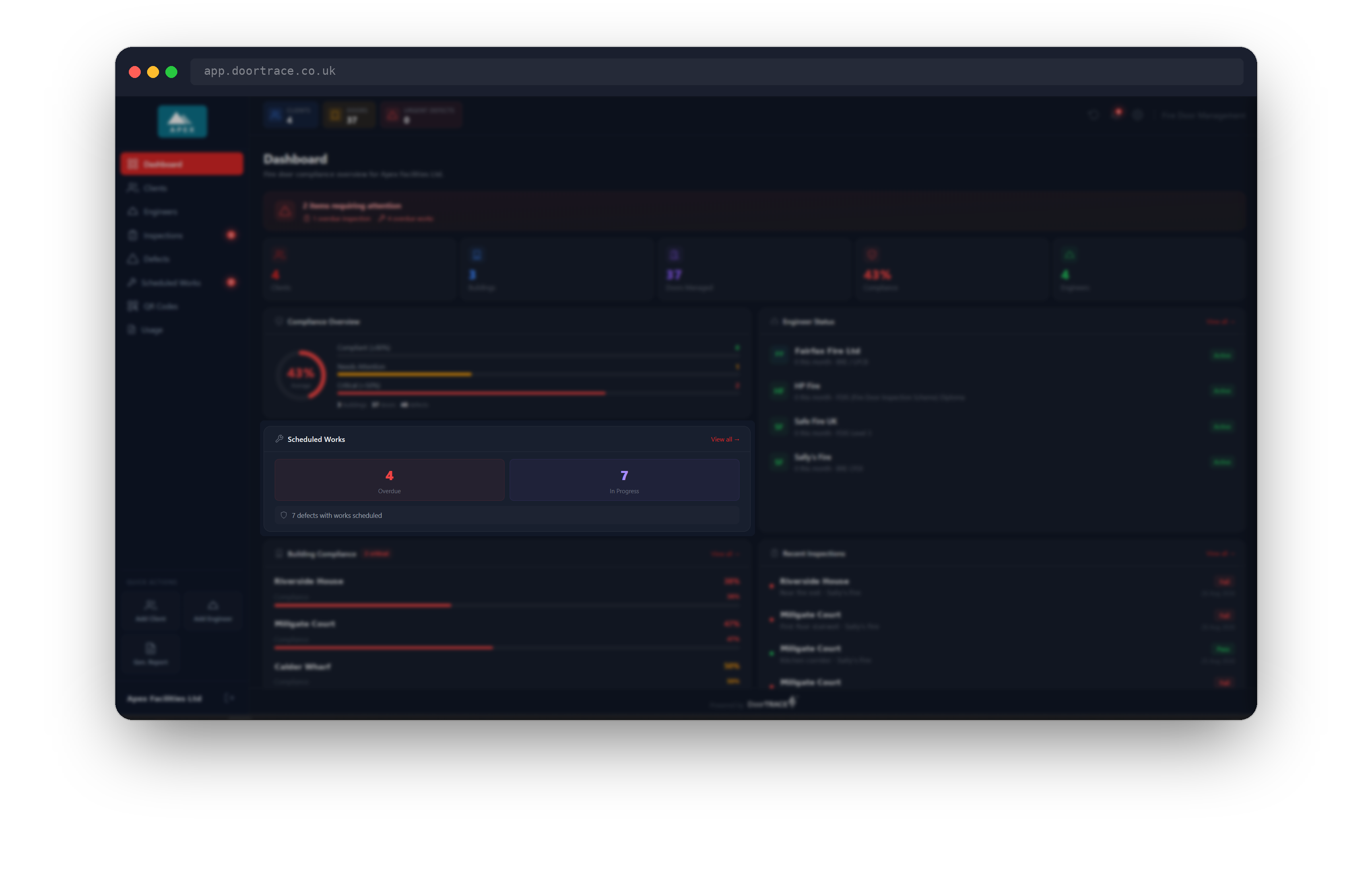Click the Riverside House compliance progress bar
The height and width of the screenshot is (885, 1372).
[507, 605]
